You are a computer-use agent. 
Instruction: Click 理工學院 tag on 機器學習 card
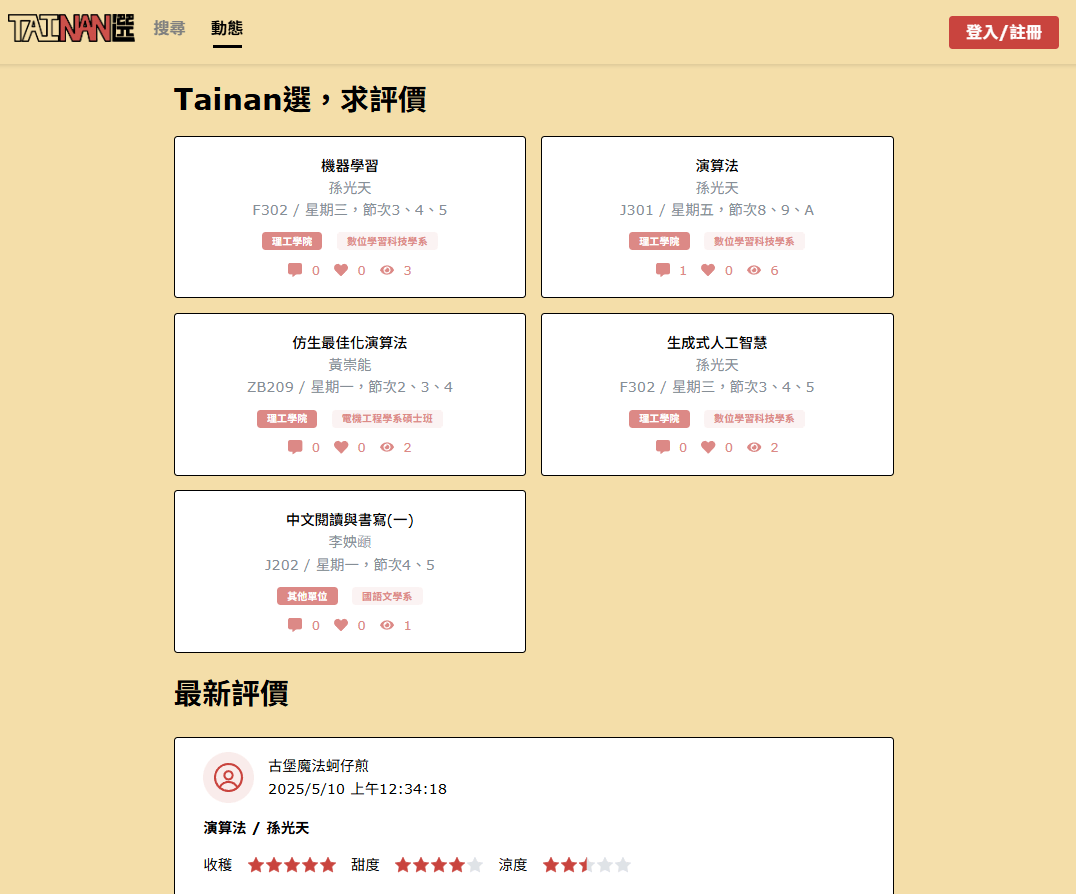tap(292, 242)
